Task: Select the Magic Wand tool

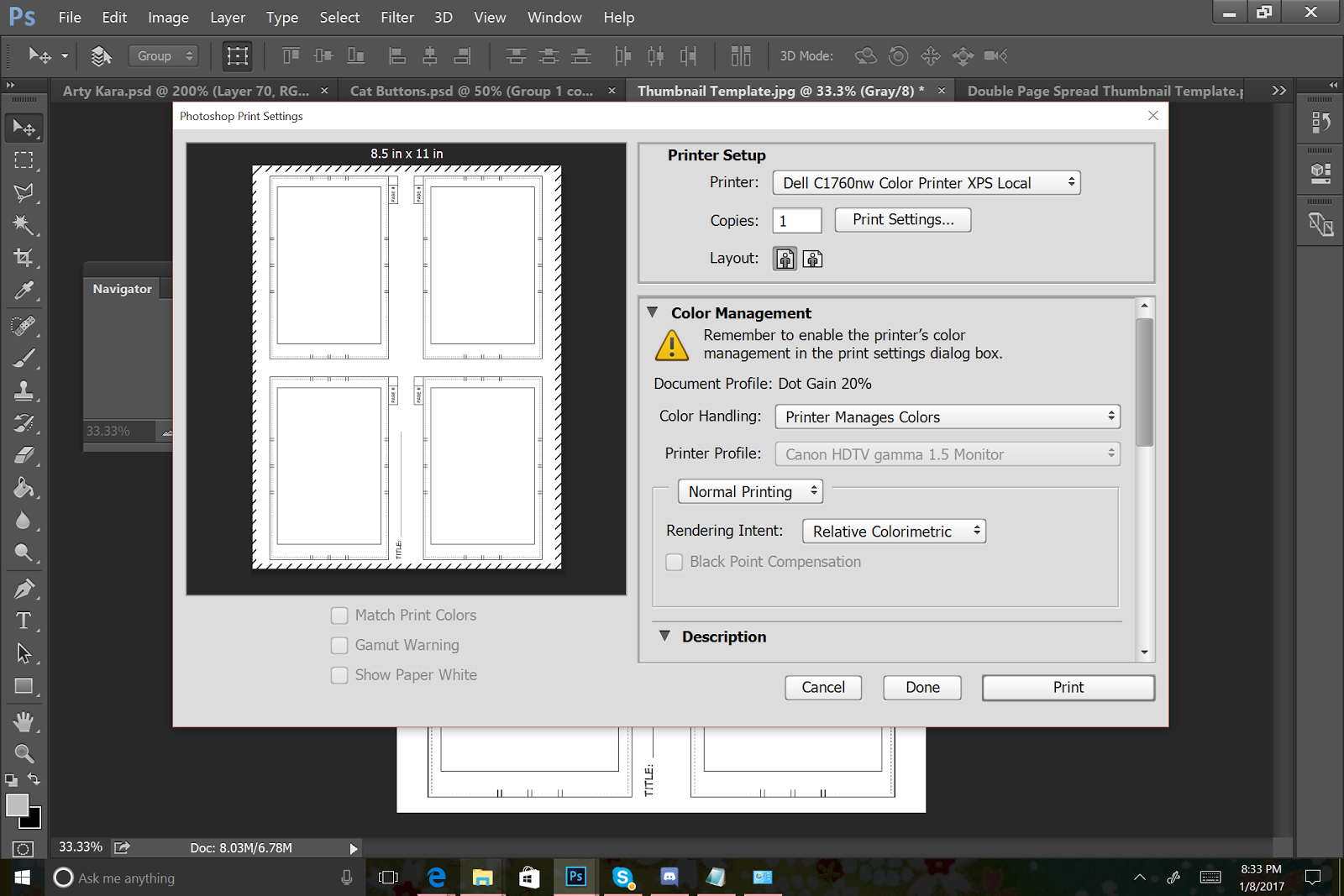Action: (x=24, y=225)
